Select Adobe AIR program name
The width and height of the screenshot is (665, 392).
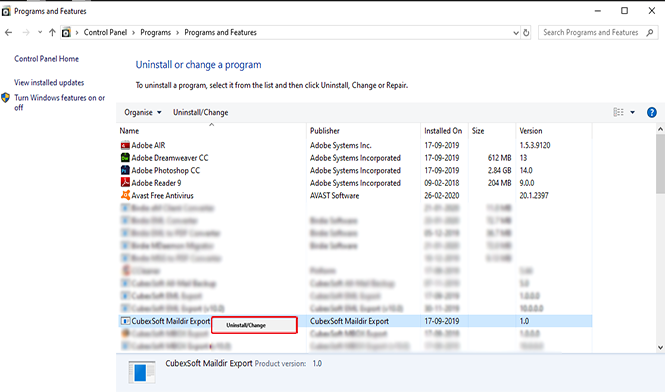pos(148,146)
